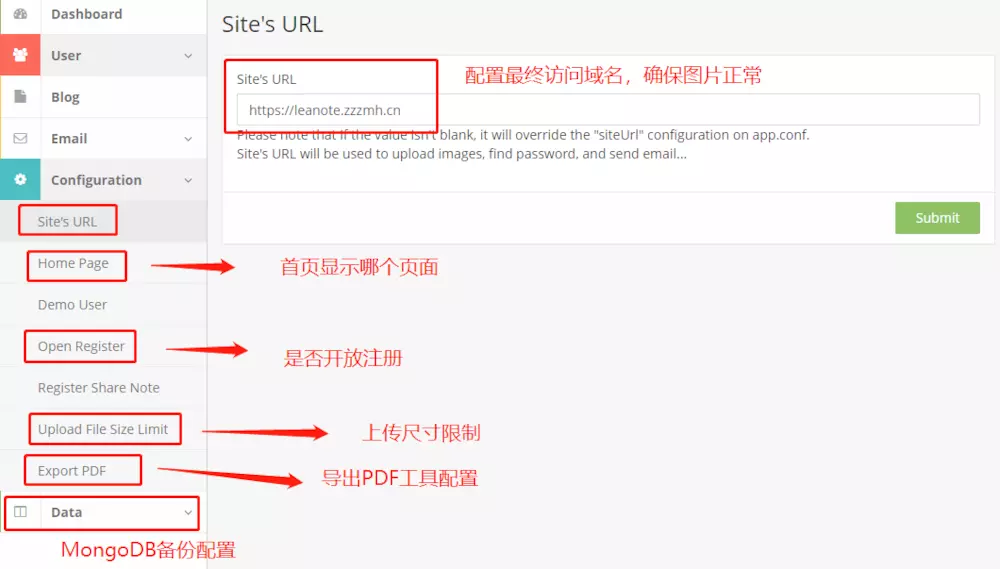Click the Dashboard gauge icon
This screenshot has height=569, width=1000.
pos(20,13)
